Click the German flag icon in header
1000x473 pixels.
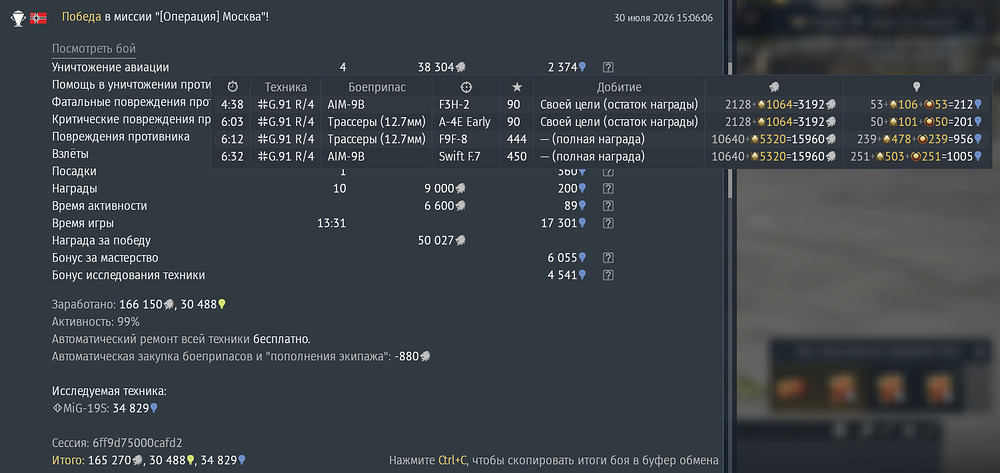click(38, 18)
